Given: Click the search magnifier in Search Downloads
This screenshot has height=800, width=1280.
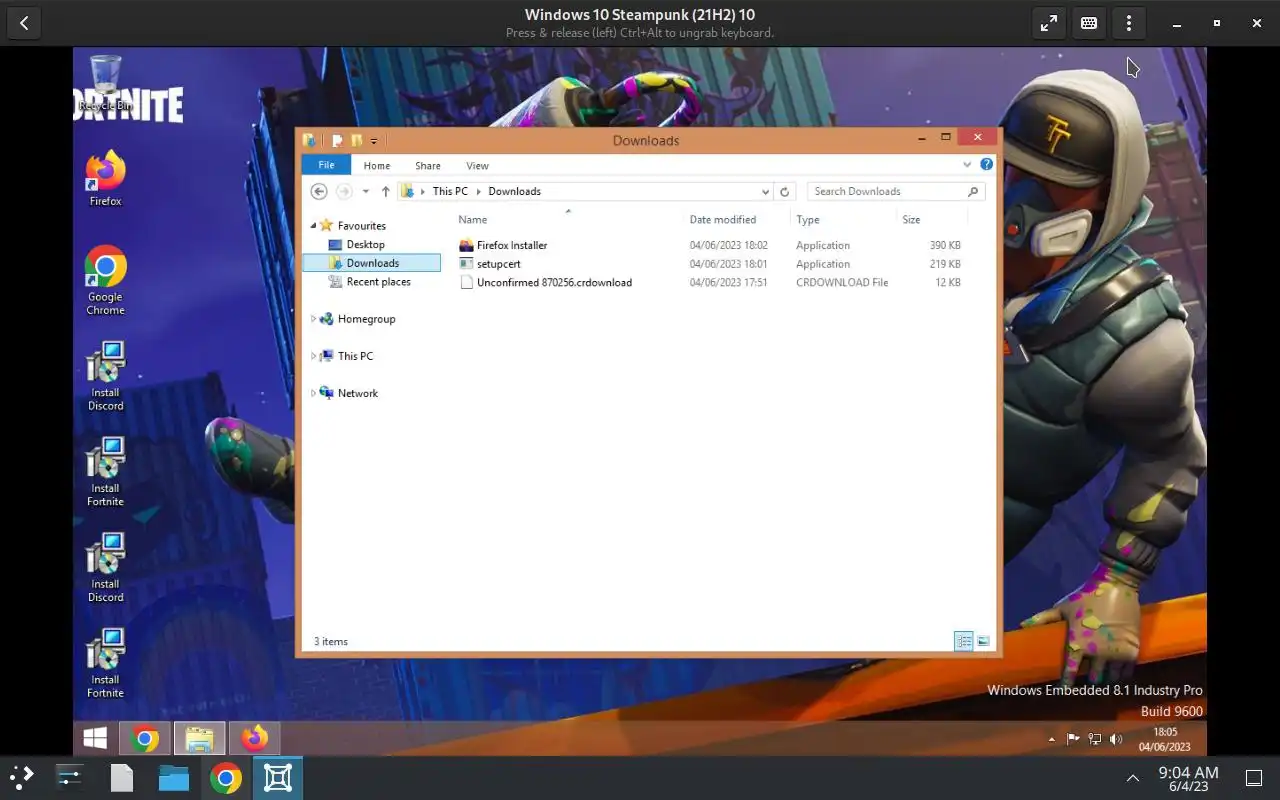Looking at the screenshot, I should [x=973, y=191].
